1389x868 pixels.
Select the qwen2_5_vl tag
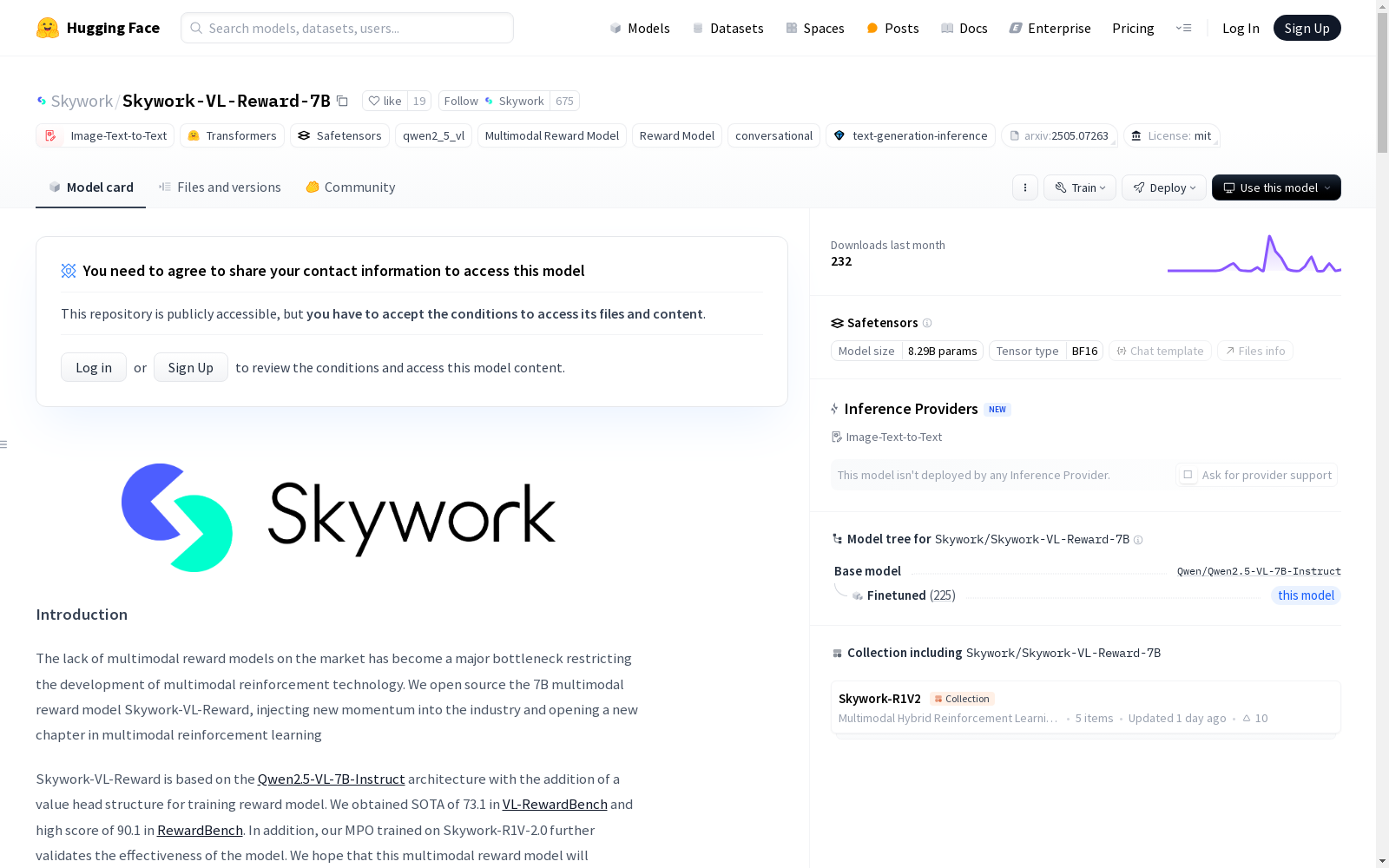tap(433, 135)
